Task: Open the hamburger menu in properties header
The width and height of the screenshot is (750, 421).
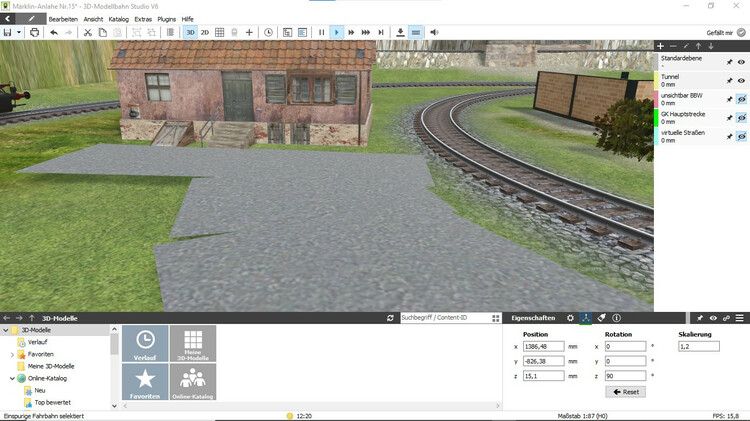Action: [739, 318]
